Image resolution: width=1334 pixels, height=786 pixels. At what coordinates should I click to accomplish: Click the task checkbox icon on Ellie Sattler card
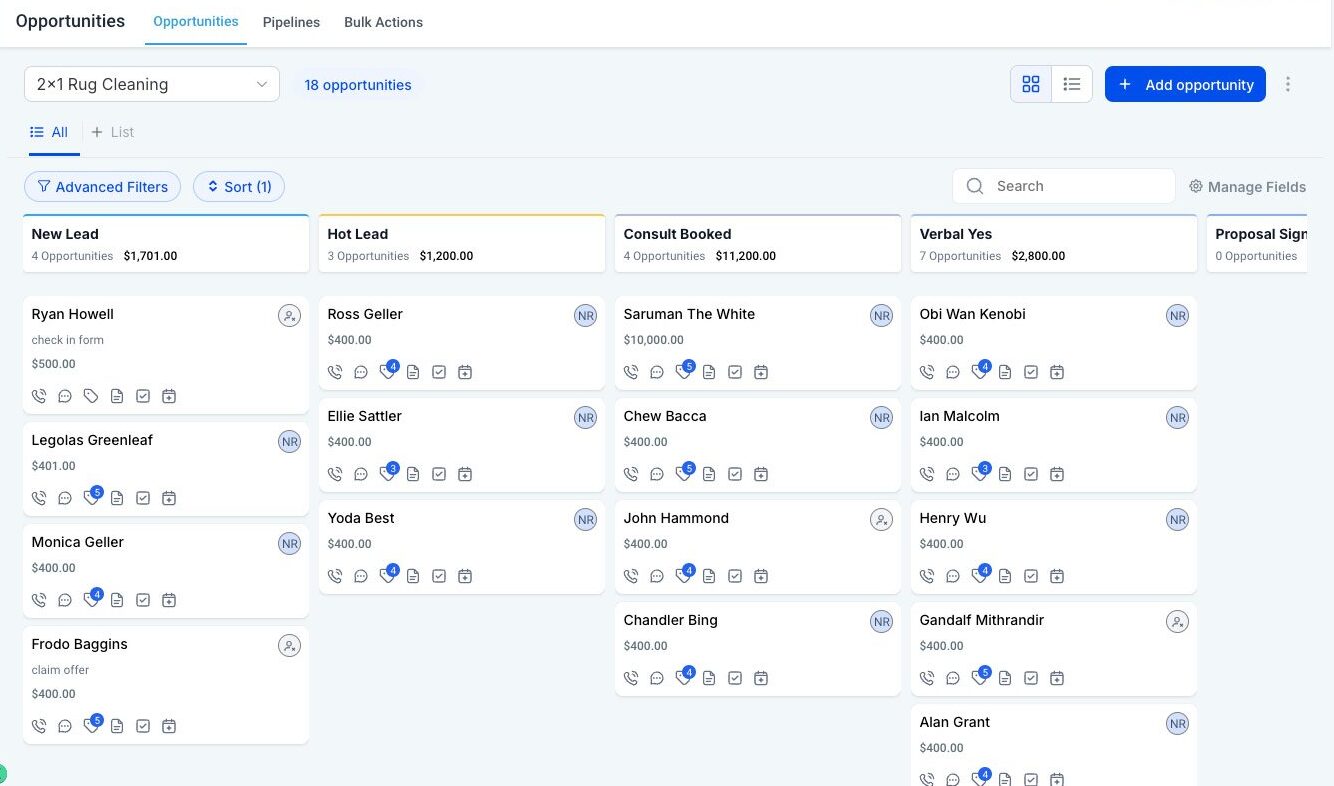pyautogui.click(x=439, y=474)
